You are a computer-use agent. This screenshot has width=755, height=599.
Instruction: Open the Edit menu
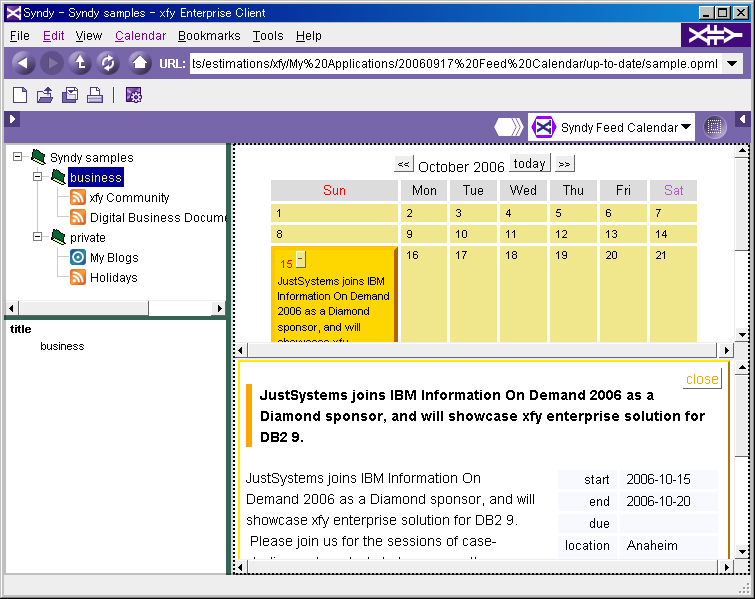pos(53,36)
